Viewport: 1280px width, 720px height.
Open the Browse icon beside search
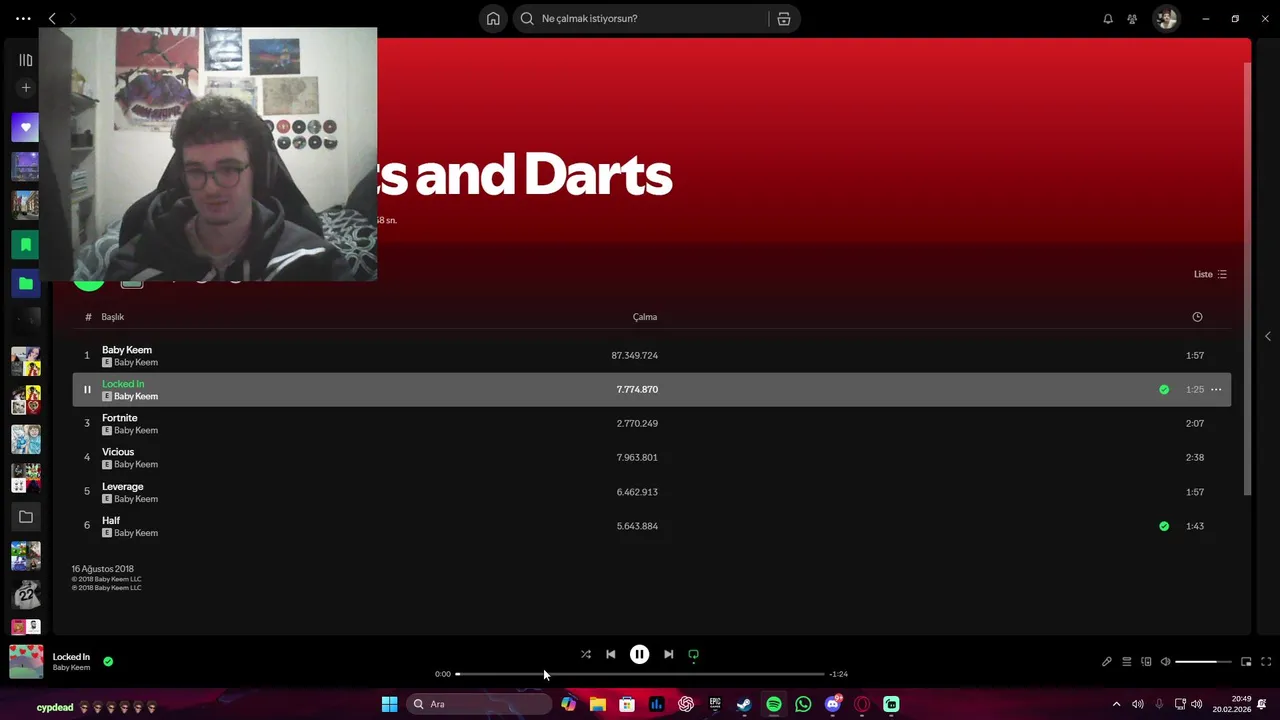(x=784, y=18)
